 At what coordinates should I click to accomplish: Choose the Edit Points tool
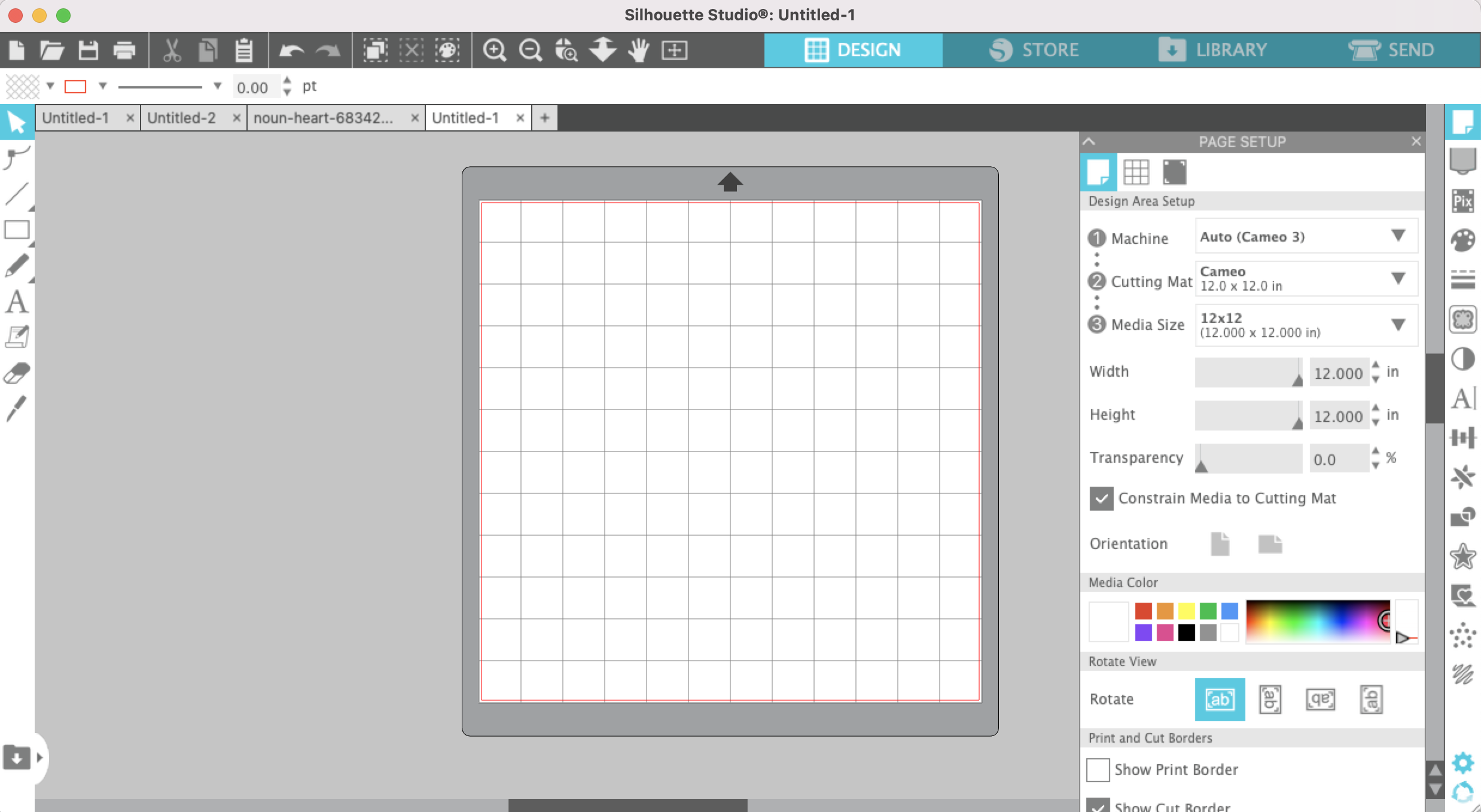pyautogui.click(x=17, y=158)
